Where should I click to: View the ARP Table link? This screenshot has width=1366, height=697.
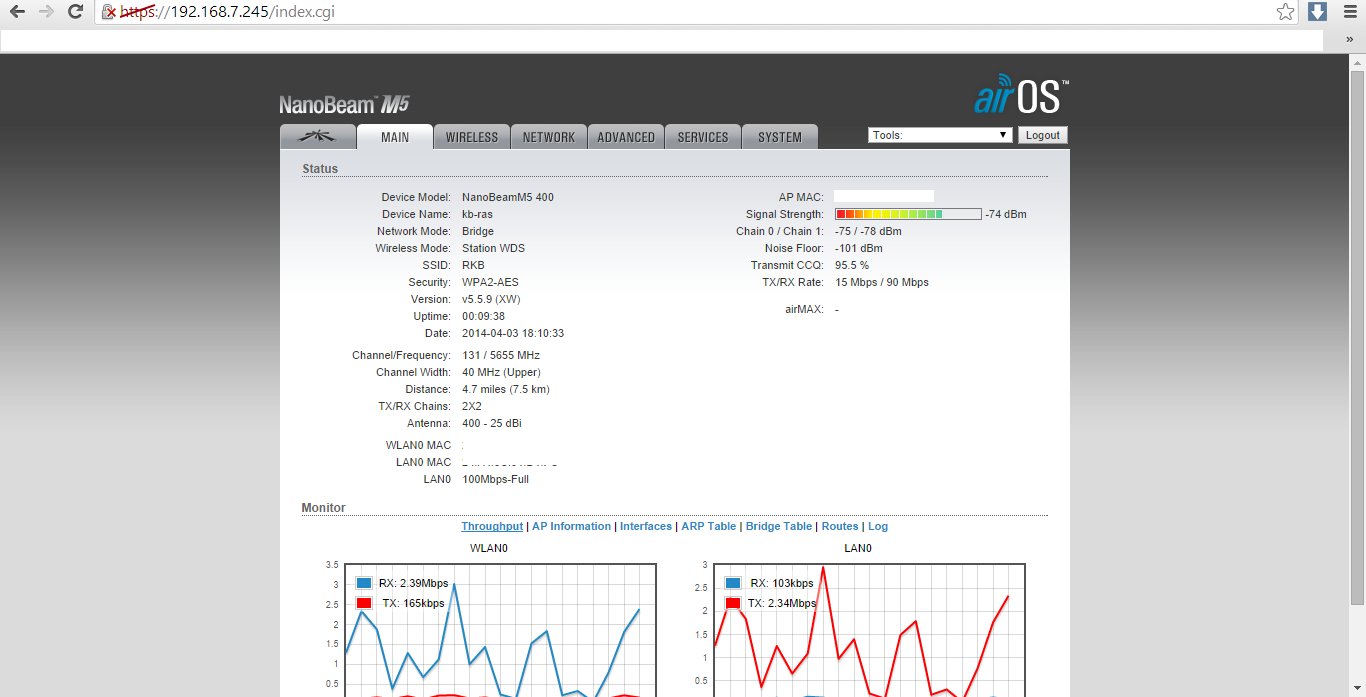pos(708,526)
